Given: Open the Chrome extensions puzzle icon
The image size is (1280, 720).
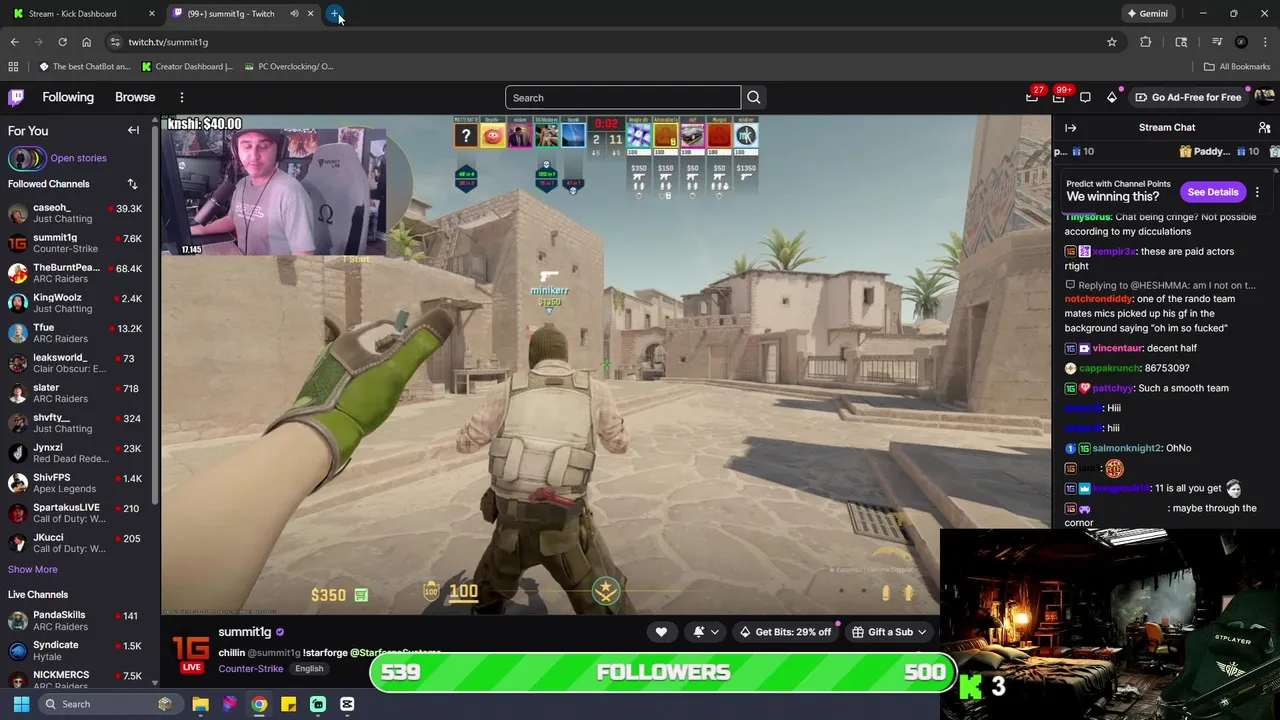Looking at the screenshot, I should (x=1146, y=42).
